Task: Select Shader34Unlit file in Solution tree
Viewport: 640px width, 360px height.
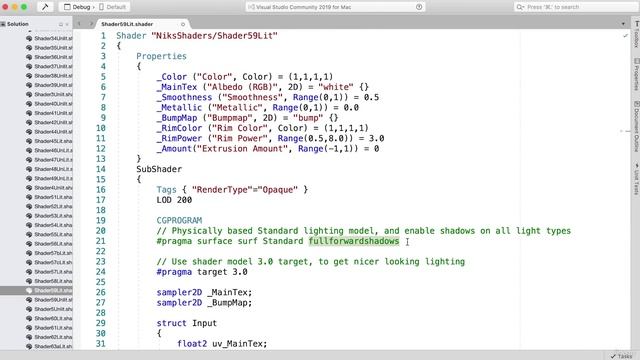Action: coord(49,38)
